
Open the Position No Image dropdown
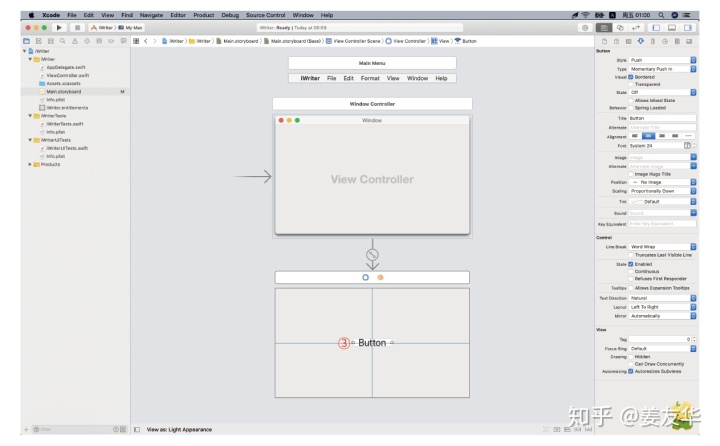(663, 182)
